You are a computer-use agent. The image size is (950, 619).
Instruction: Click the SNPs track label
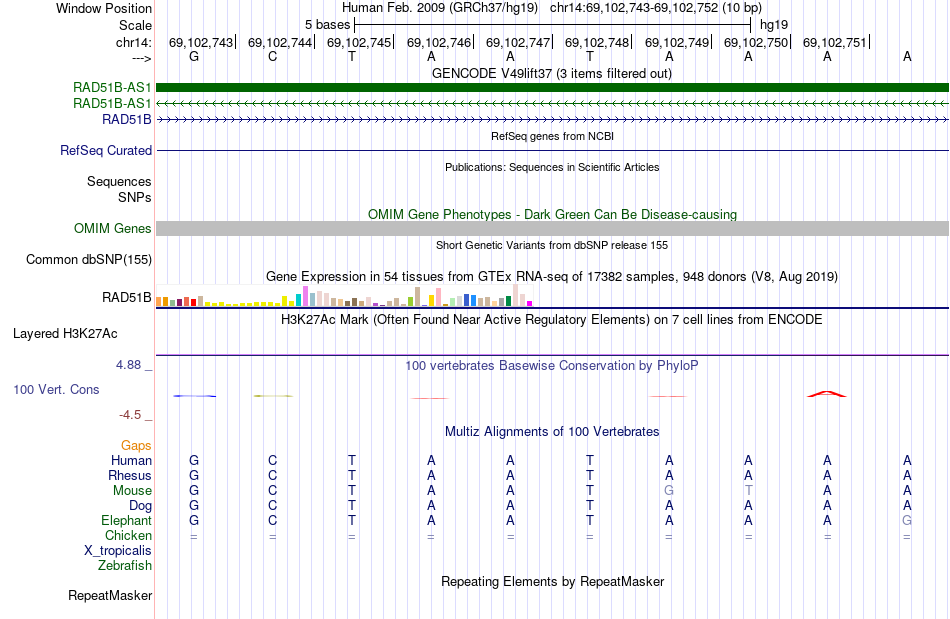click(x=135, y=197)
